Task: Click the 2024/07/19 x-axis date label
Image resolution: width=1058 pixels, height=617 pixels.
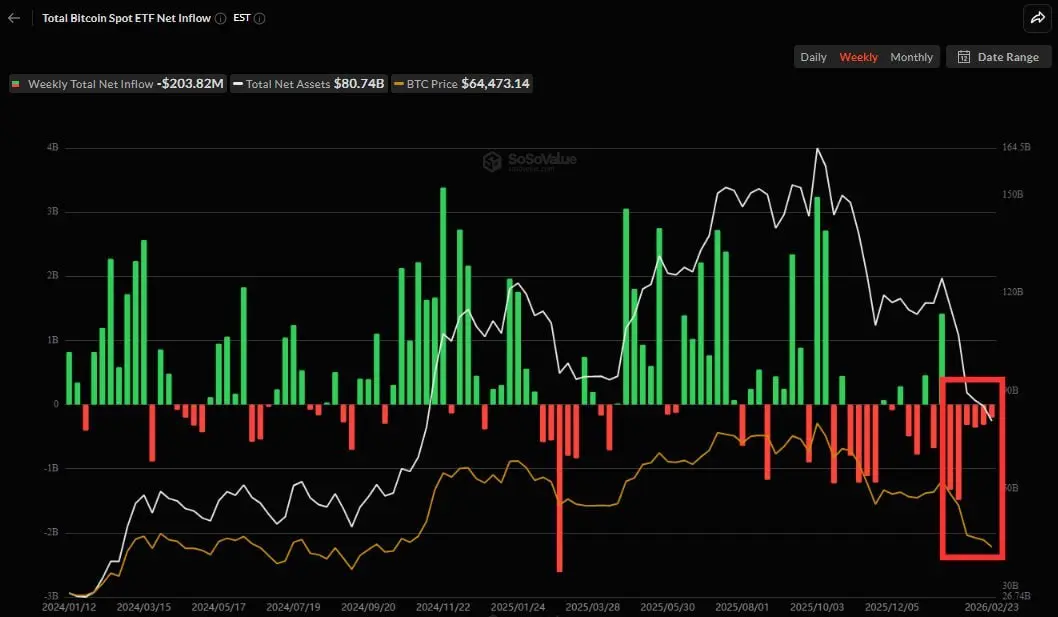Action: click(x=294, y=607)
